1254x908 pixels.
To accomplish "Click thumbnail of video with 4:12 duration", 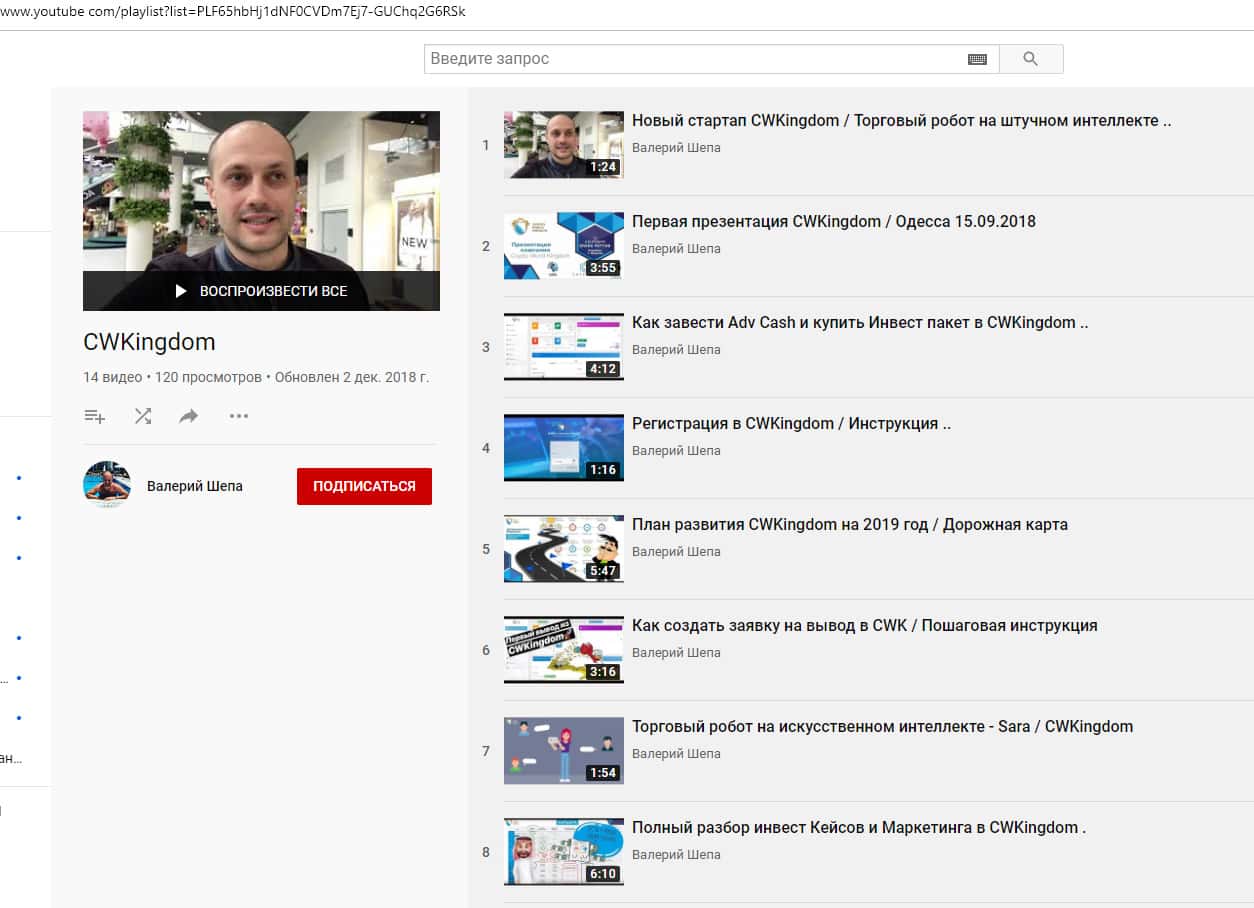I will 564,347.
